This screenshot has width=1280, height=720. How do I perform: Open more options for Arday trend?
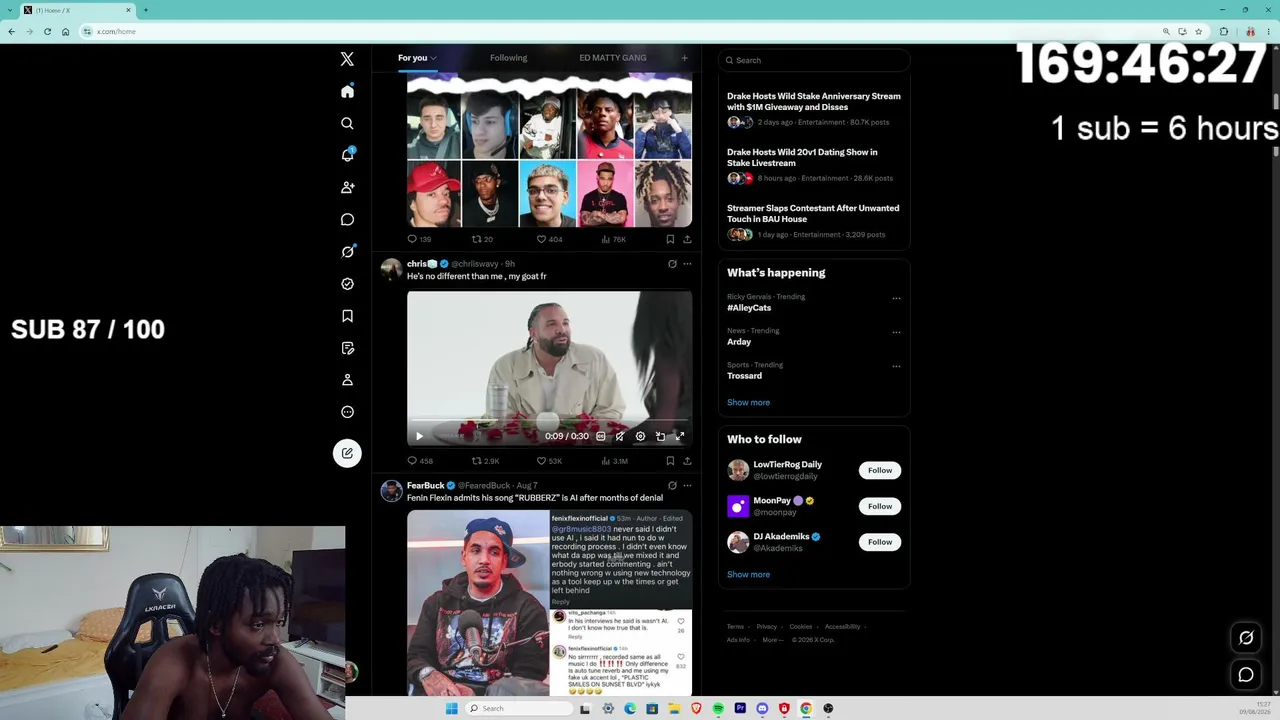pyautogui.click(x=896, y=332)
